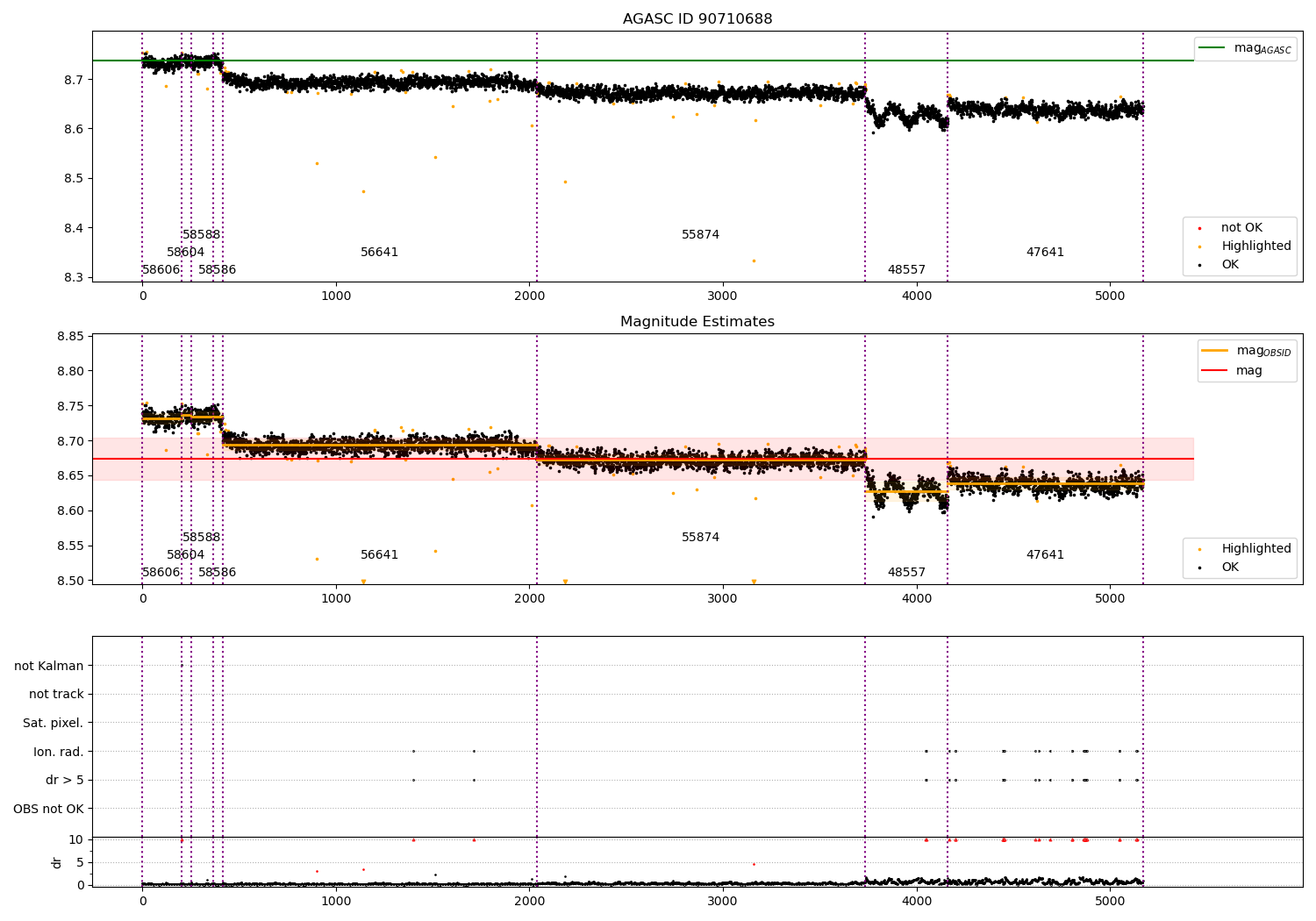Click the rotated 'dr' axis label
Image resolution: width=1316 pixels, height=921 pixels.
coord(57,863)
